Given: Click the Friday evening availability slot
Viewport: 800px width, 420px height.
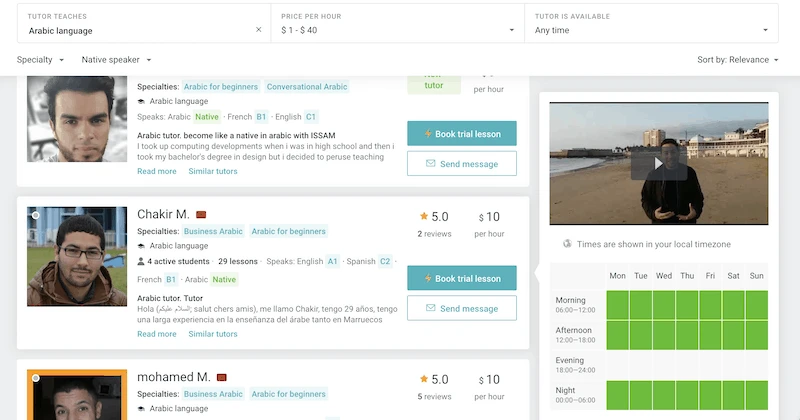Looking at the screenshot, I should pos(710,365).
